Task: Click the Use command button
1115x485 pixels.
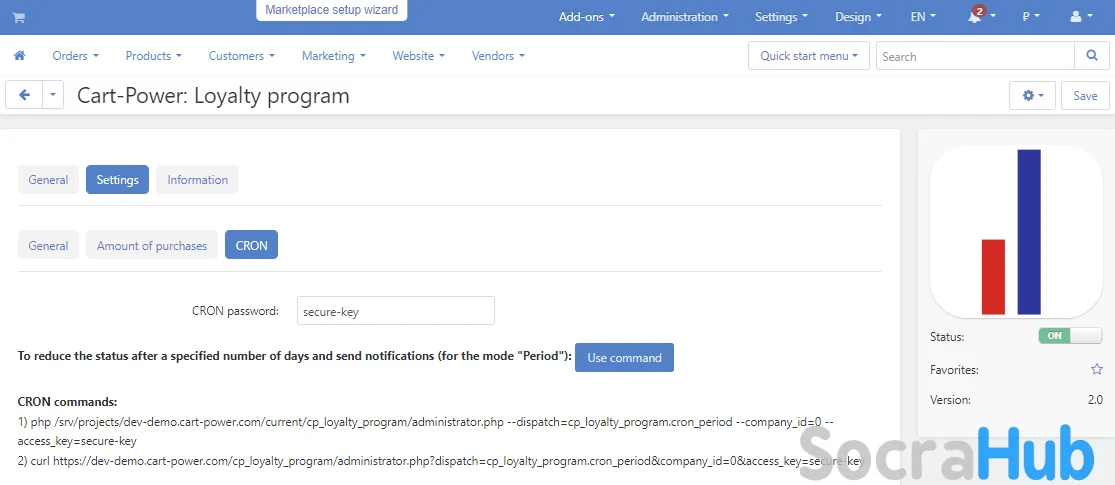Action: point(624,358)
